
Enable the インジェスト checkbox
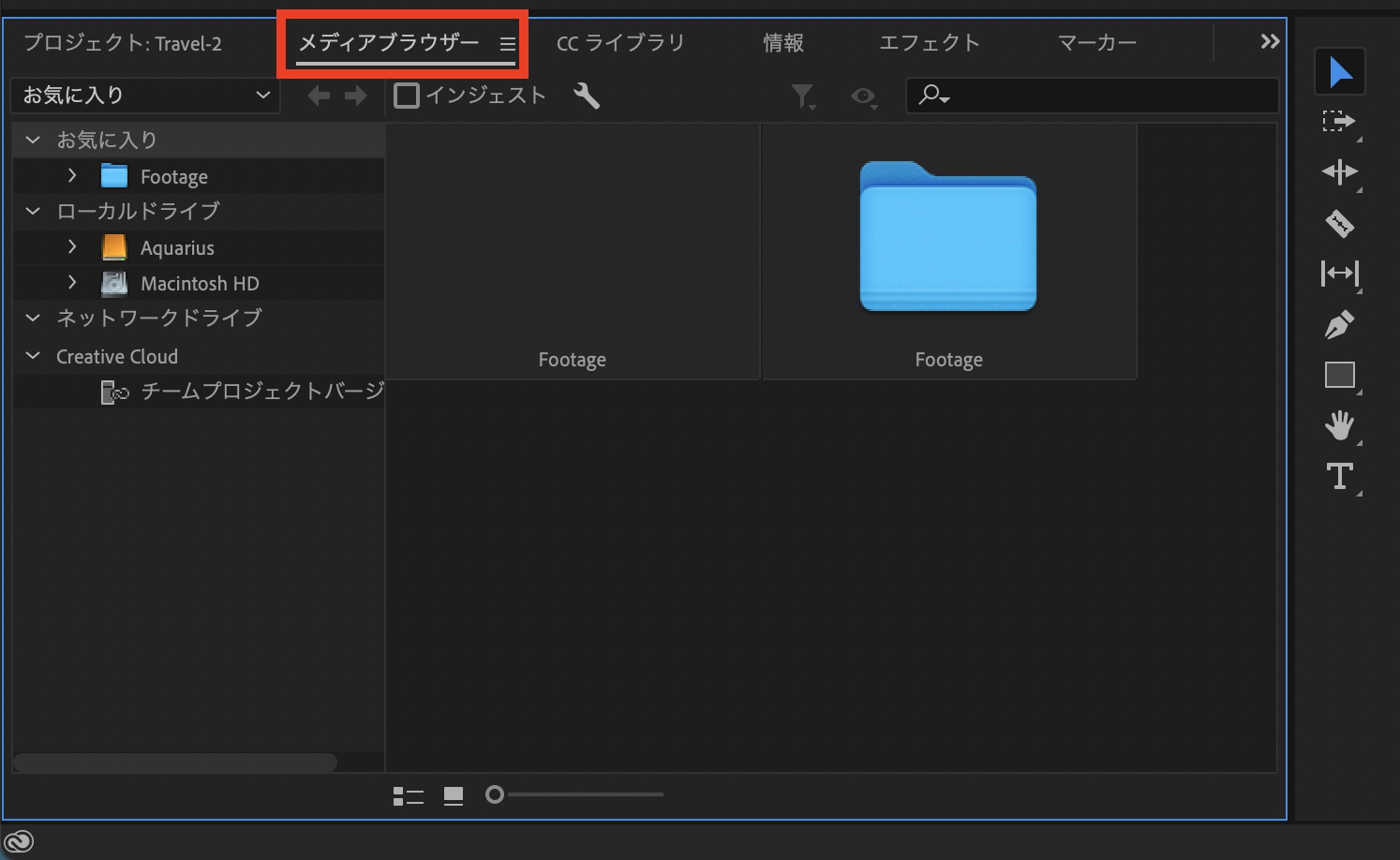pyautogui.click(x=407, y=96)
